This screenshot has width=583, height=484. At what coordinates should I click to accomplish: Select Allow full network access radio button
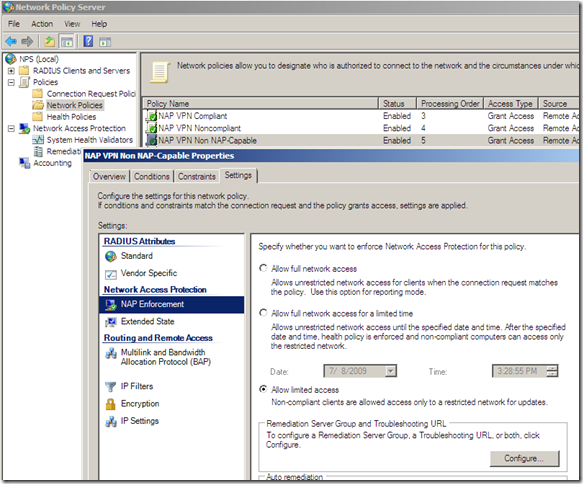click(263, 268)
